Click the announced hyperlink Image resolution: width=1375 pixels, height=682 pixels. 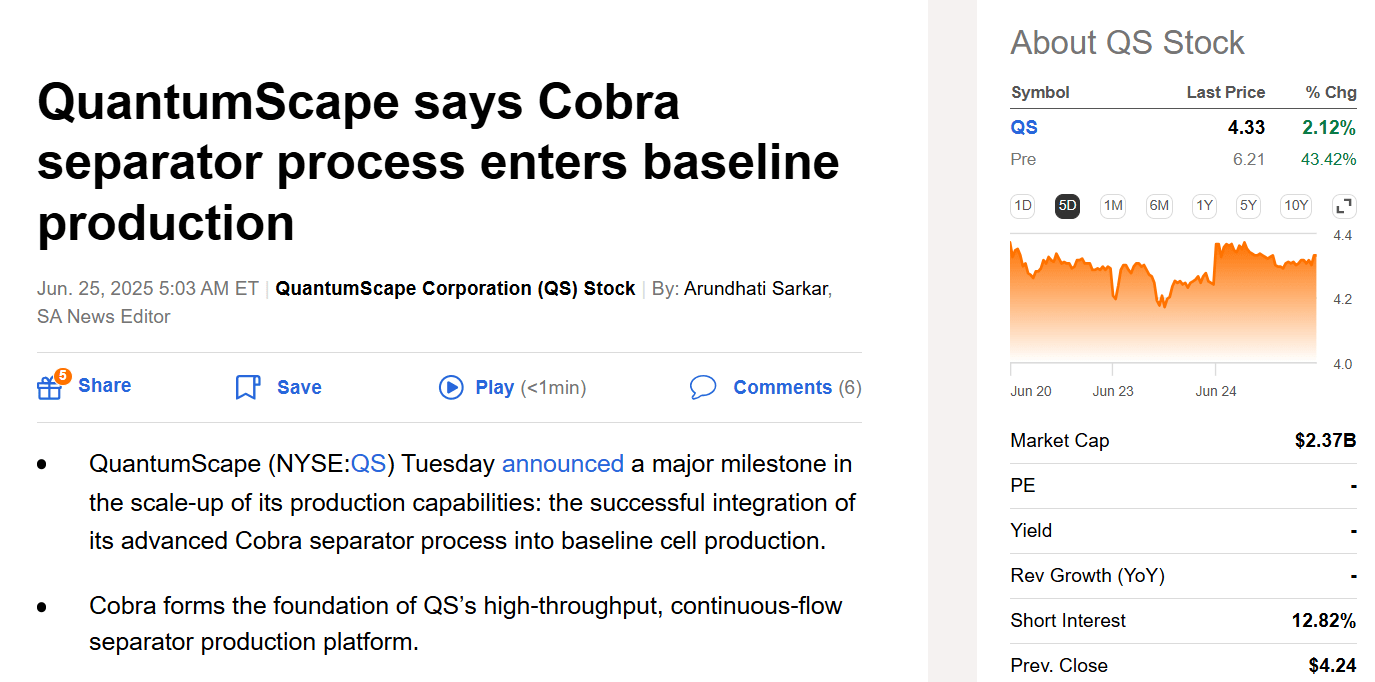[x=563, y=463]
